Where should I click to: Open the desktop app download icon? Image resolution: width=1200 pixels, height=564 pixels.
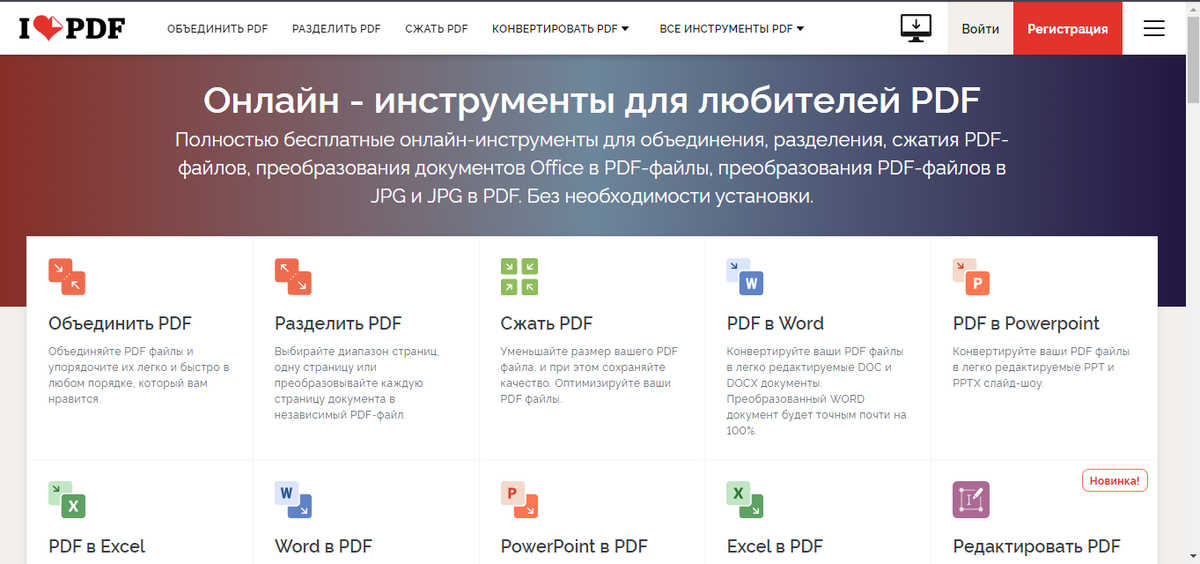[x=916, y=28]
